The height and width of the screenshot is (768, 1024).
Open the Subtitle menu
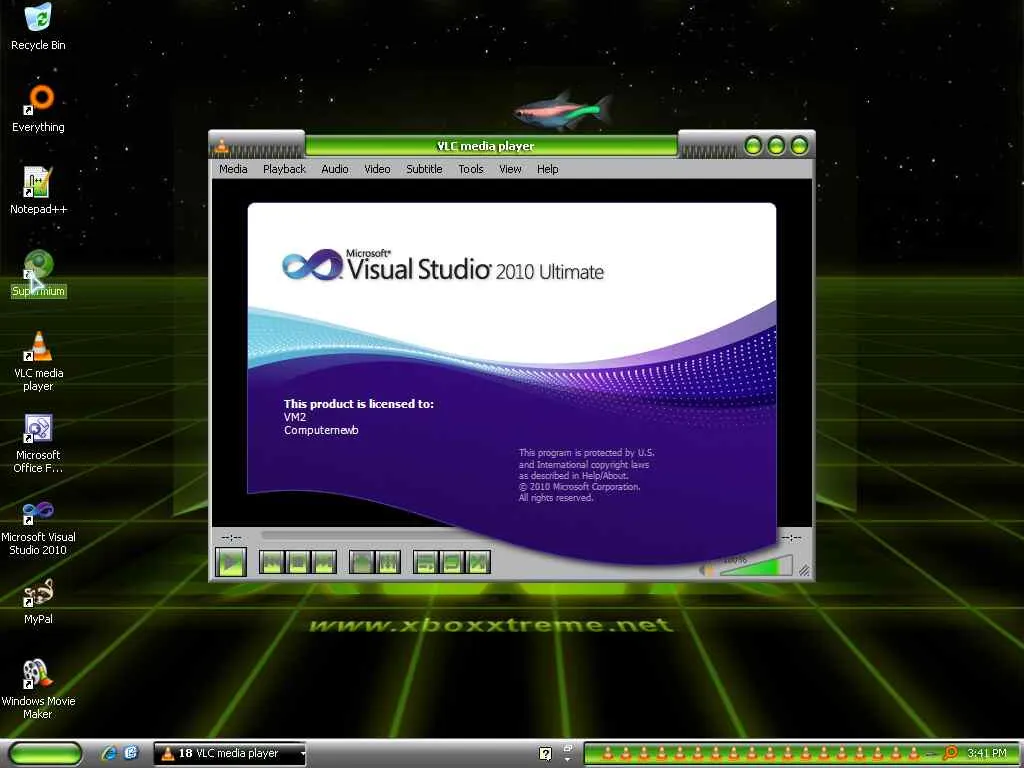coord(424,169)
